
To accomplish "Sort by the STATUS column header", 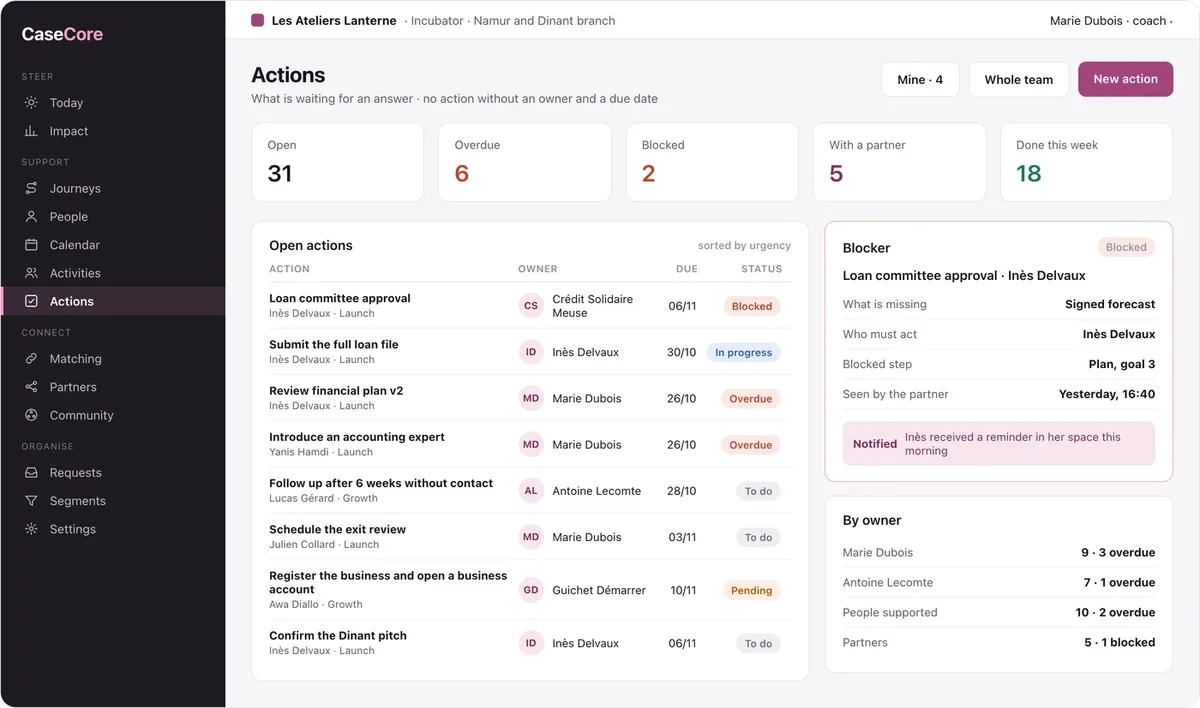I will tap(761, 269).
